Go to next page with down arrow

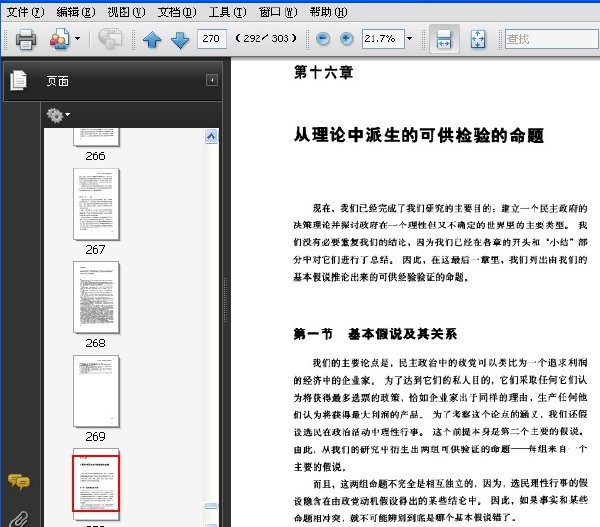(x=180, y=40)
